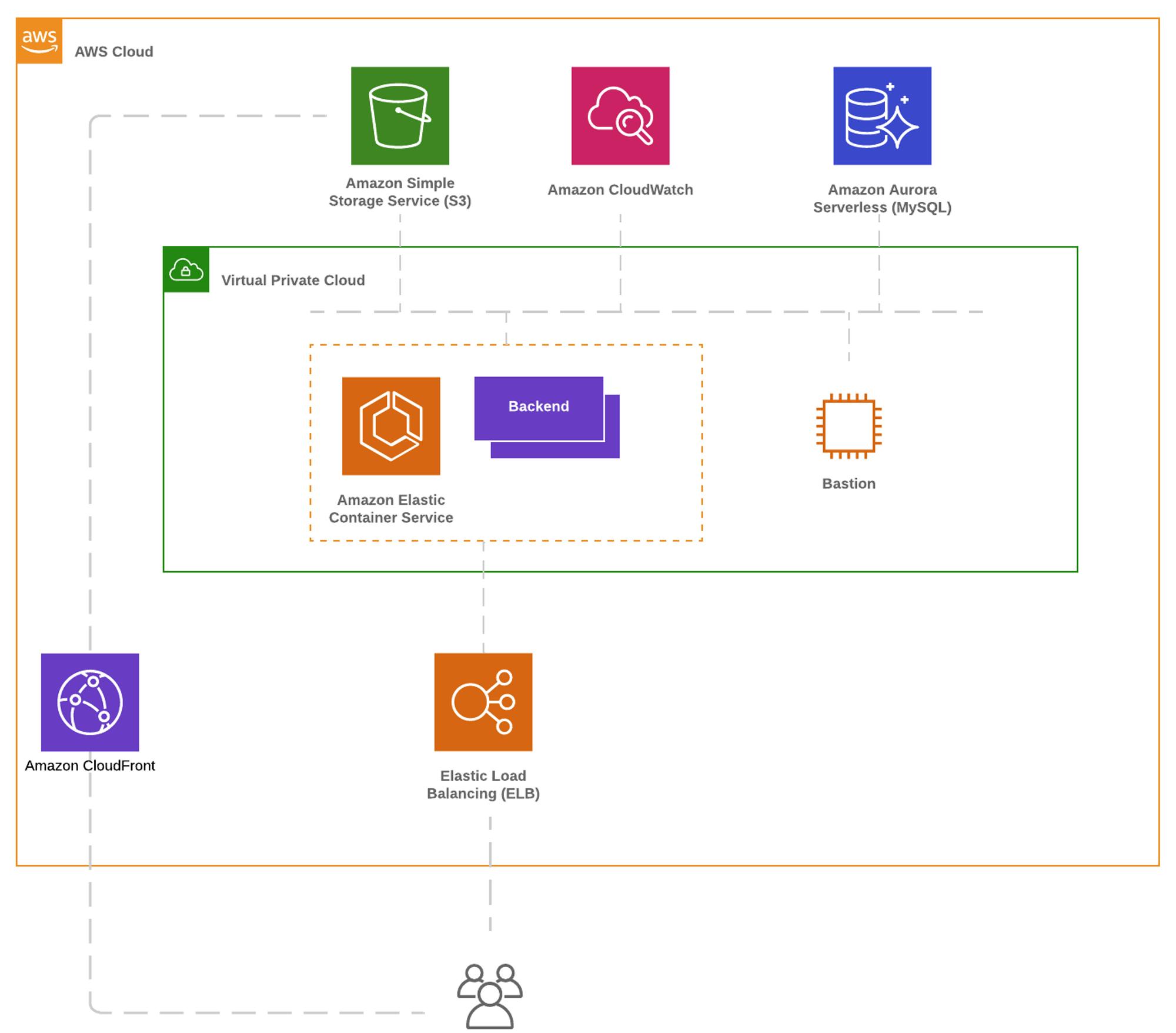The width and height of the screenshot is (1176, 1033).
Task: Click the Amazon CloudFront text label
Action: click(x=90, y=765)
